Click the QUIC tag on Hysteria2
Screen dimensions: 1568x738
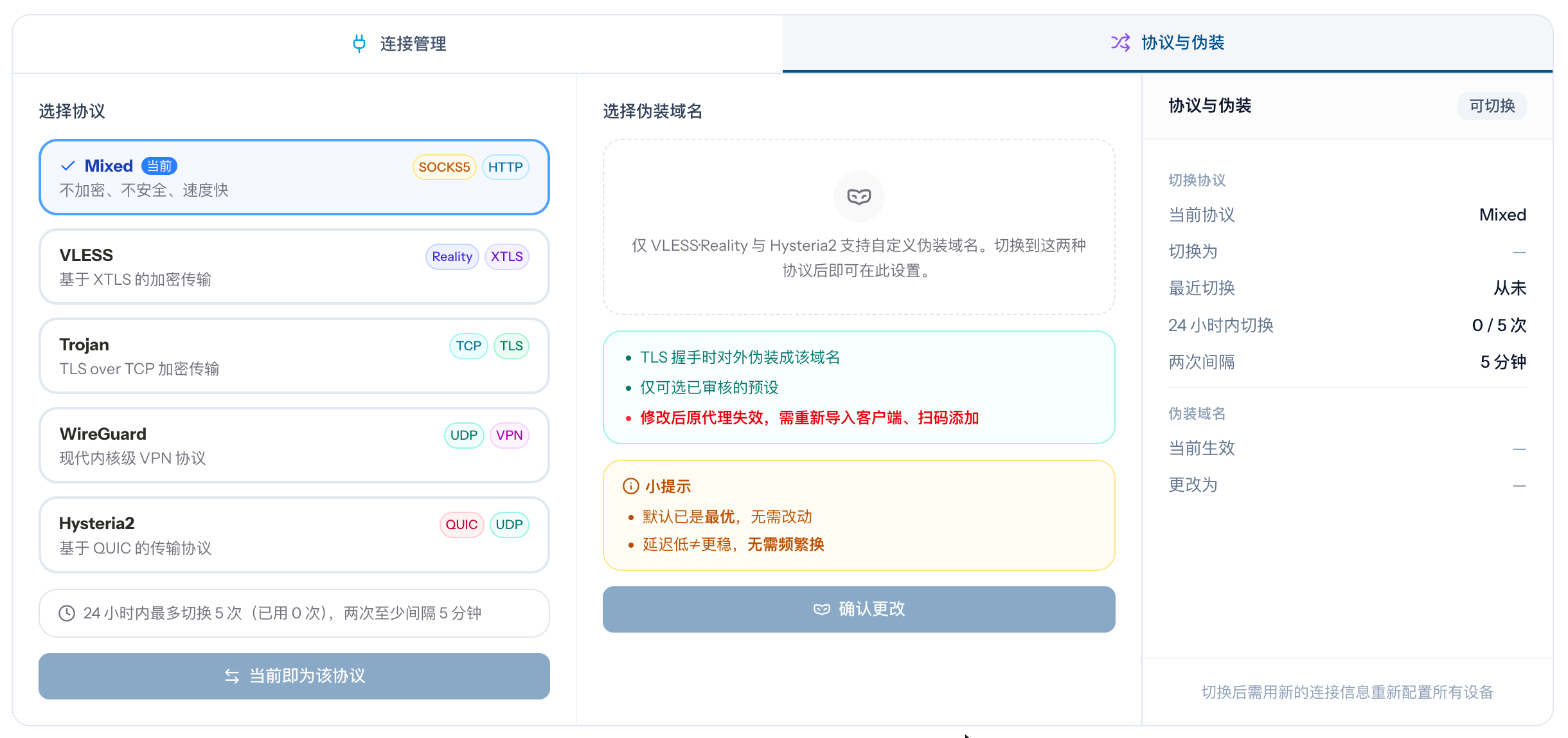[x=462, y=525]
